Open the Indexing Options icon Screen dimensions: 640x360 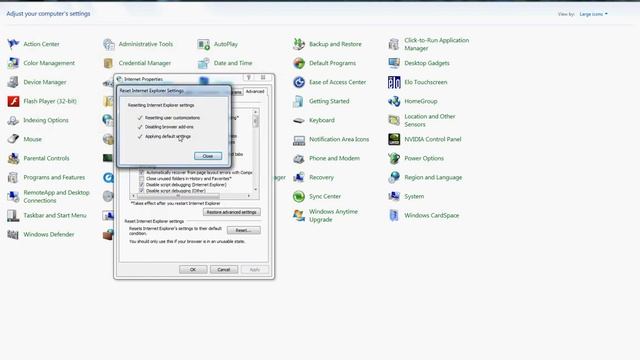point(13,120)
